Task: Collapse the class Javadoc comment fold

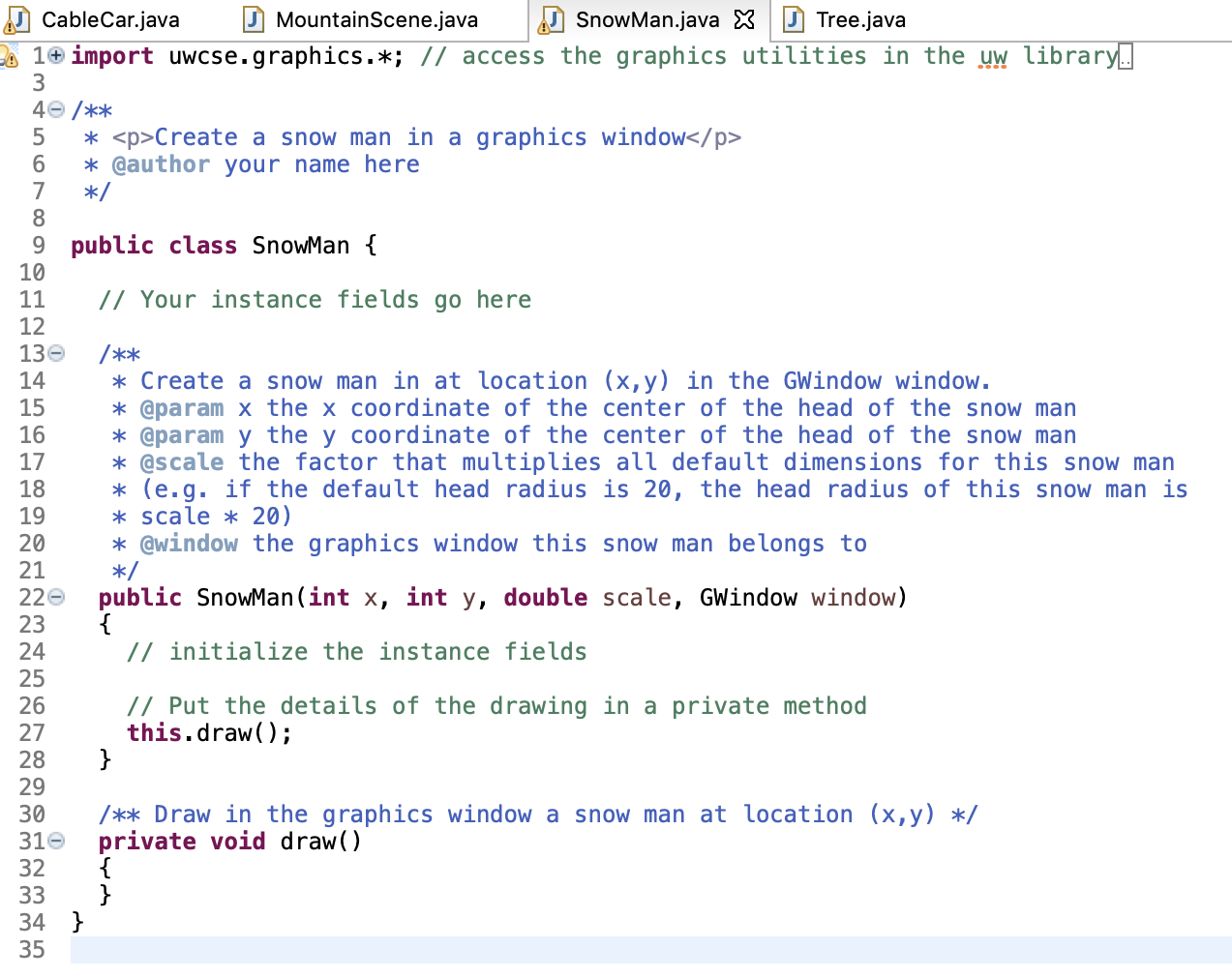Action: coord(55,109)
